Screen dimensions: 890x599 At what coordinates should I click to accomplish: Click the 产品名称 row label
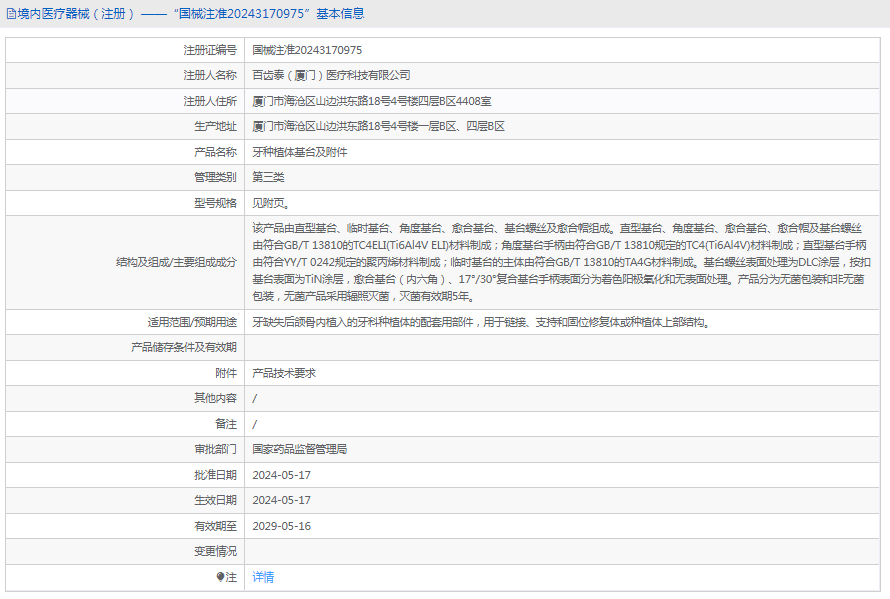pyautogui.click(x=215, y=152)
